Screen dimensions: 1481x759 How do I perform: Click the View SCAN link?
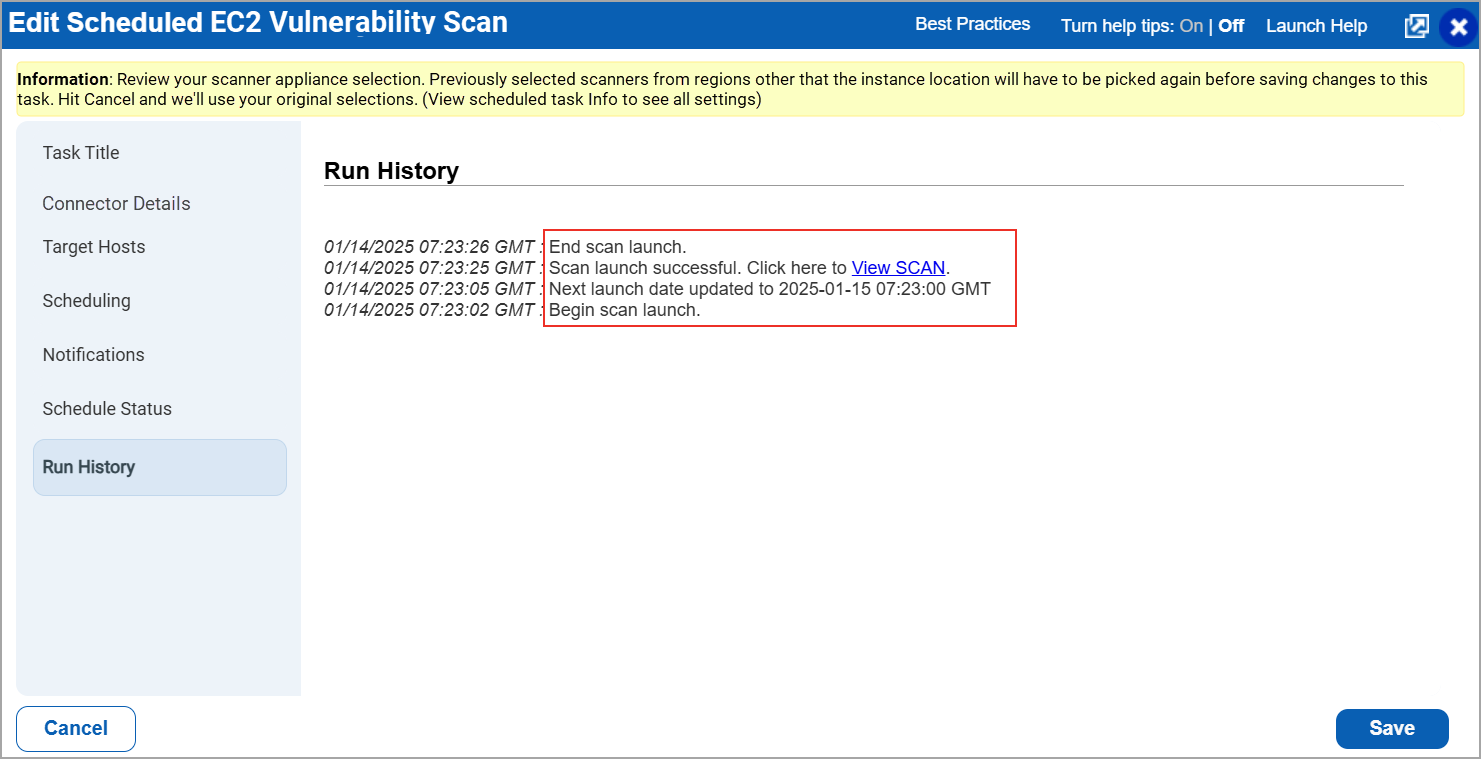[x=897, y=267]
